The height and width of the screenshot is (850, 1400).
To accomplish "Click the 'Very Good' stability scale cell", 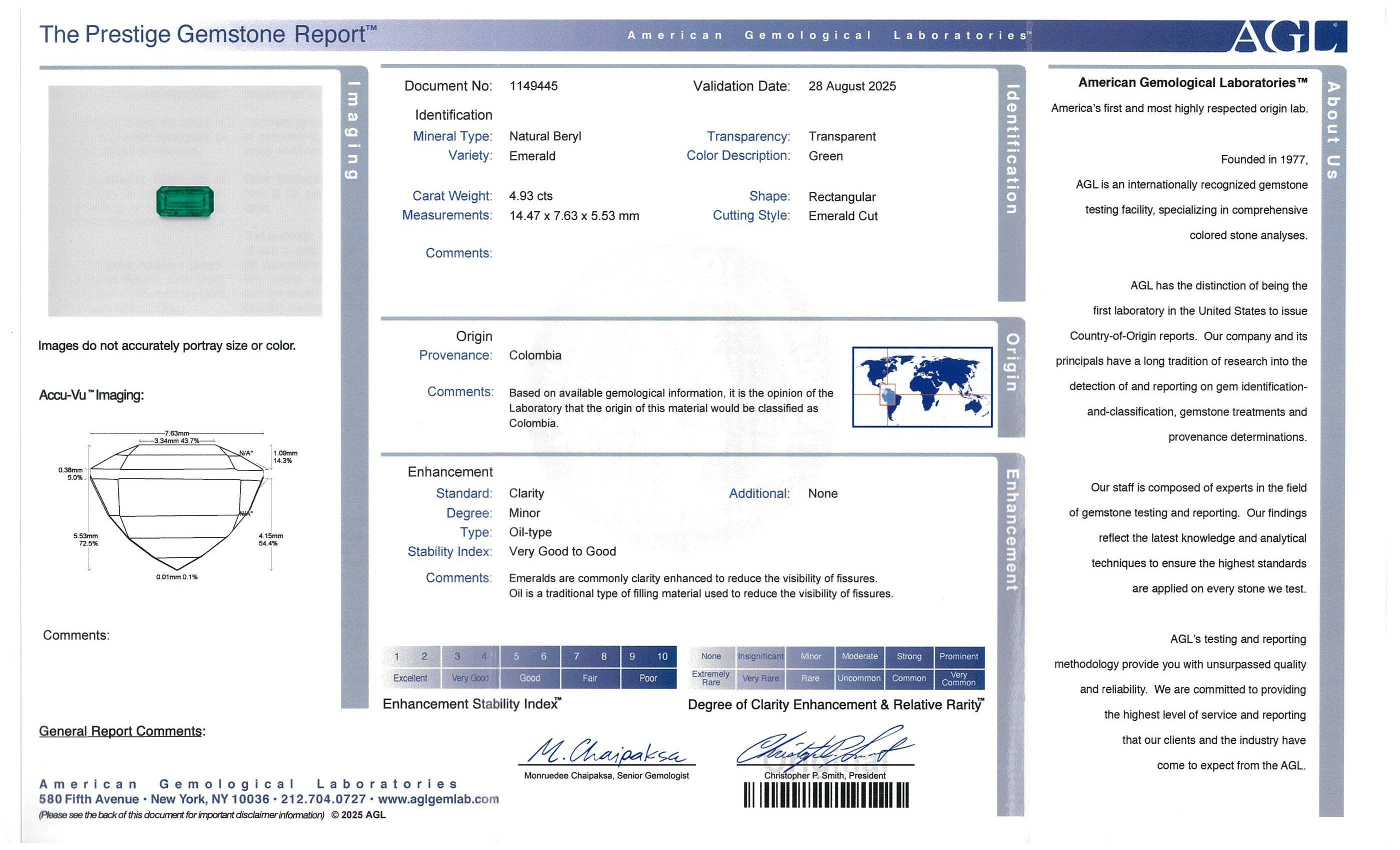I will (470, 678).
